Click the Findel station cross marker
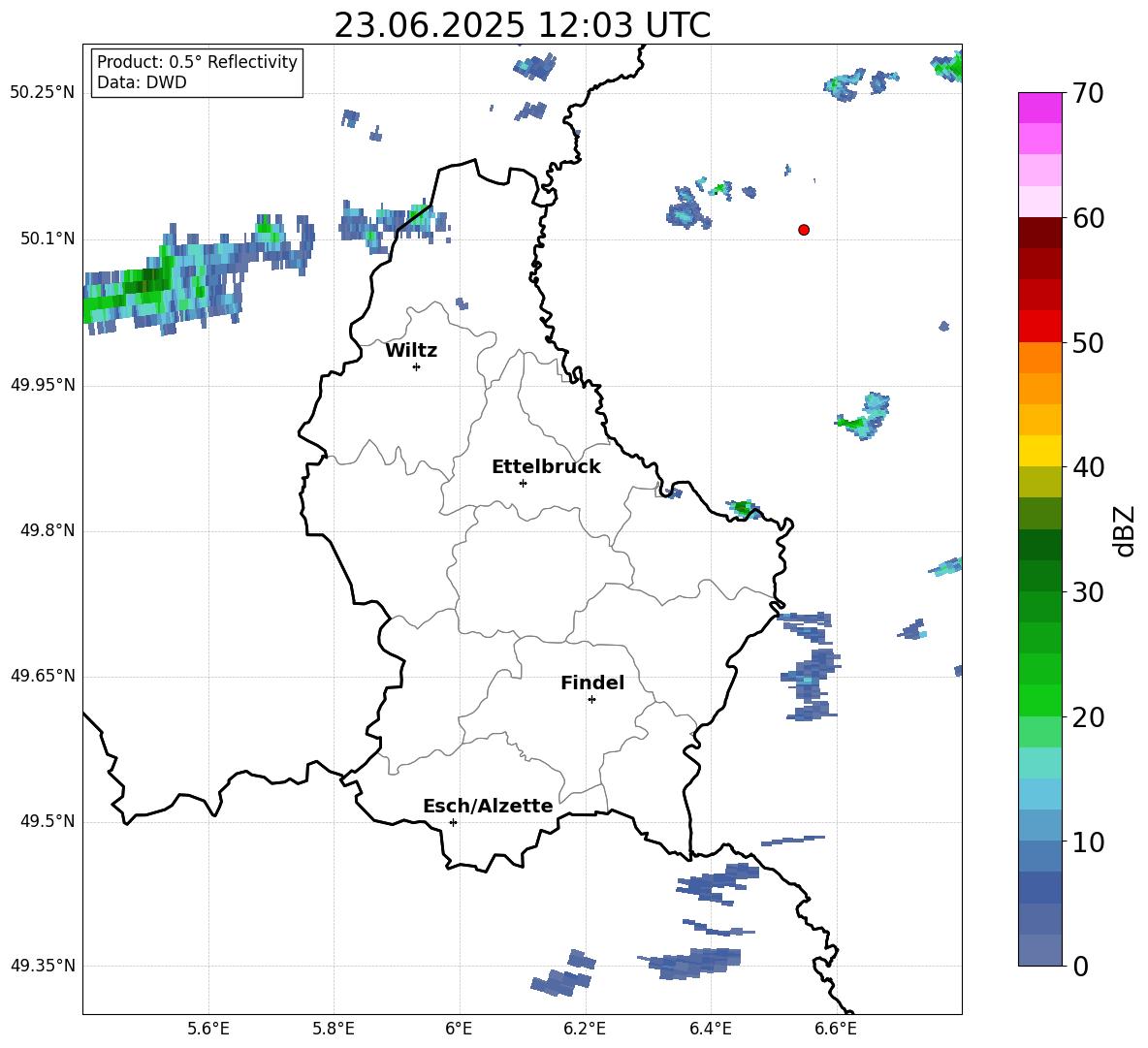This screenshot has width=1148, height=1048. (x=591, y=700)
